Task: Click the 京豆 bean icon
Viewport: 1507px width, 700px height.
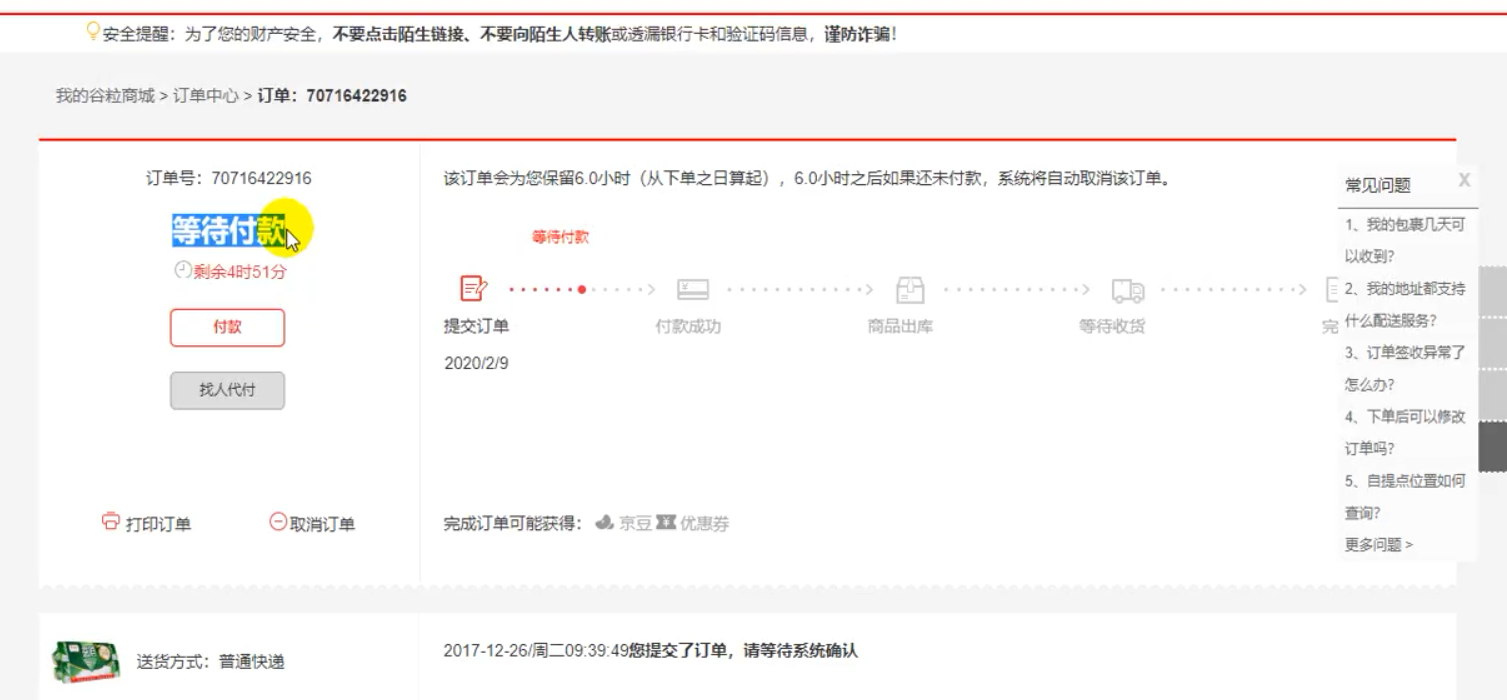Action: 604,523
